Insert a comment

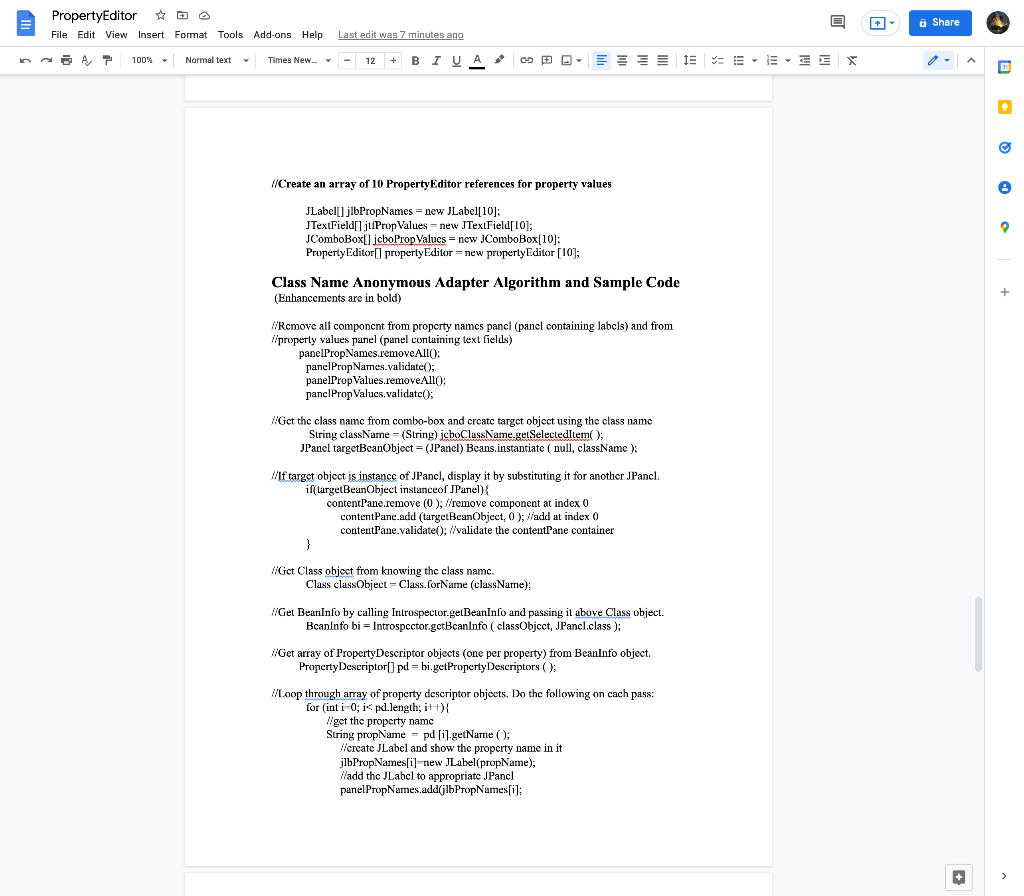(x=545, y=60)
